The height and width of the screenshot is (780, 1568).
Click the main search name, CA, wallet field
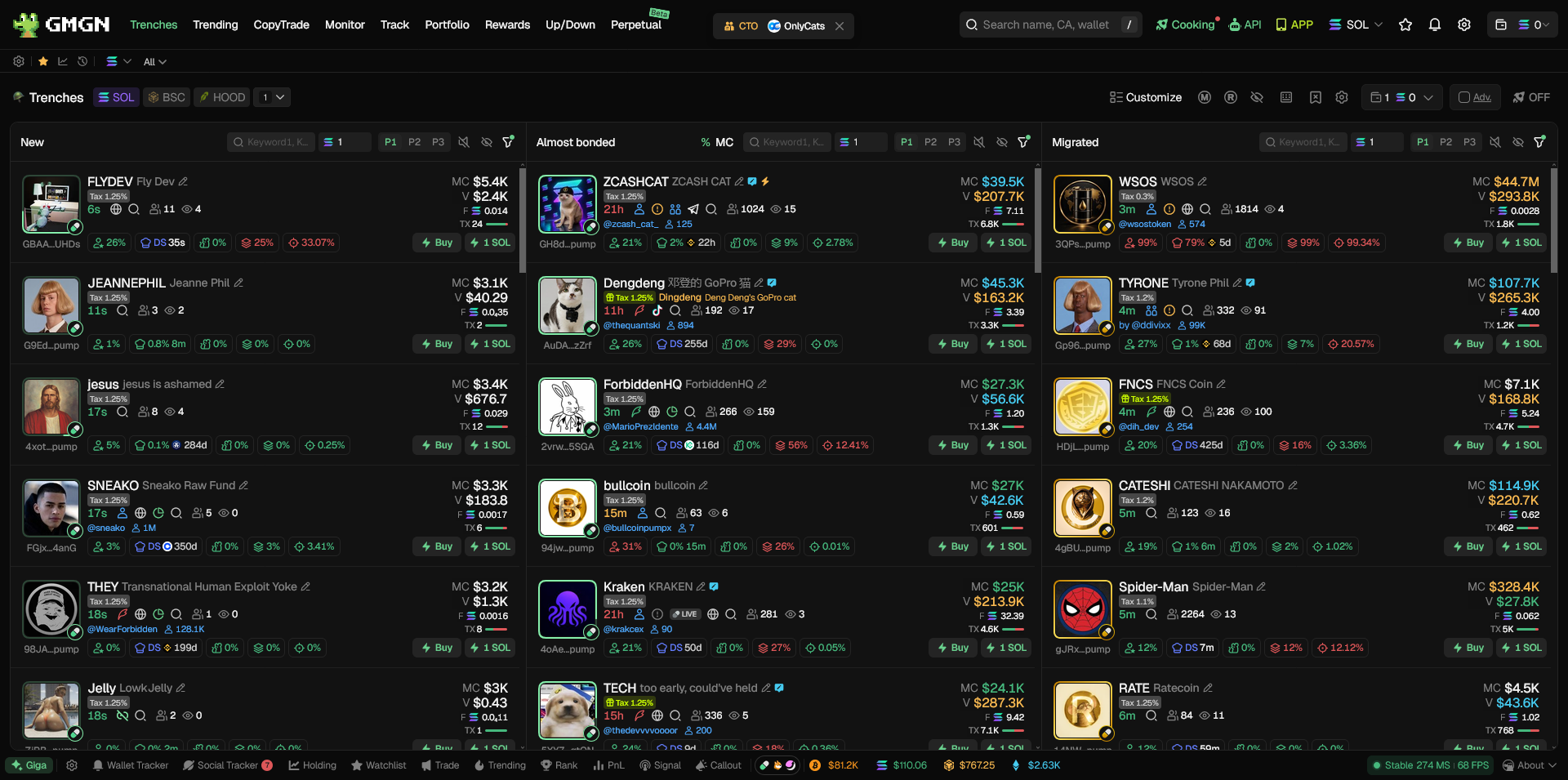(x=1050, y=25)
